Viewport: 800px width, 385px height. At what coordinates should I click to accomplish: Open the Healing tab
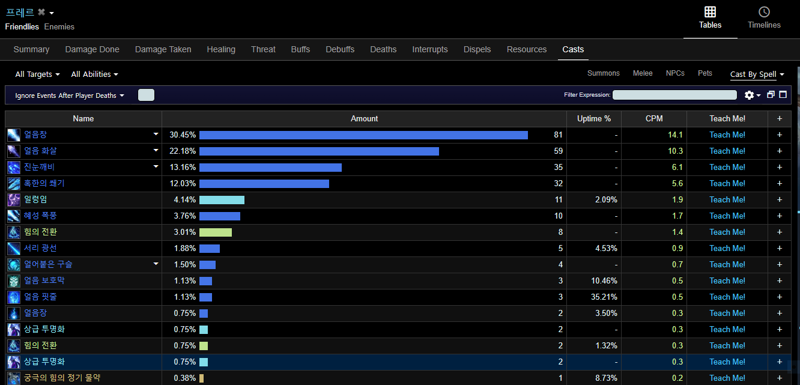tap(221, 49)
